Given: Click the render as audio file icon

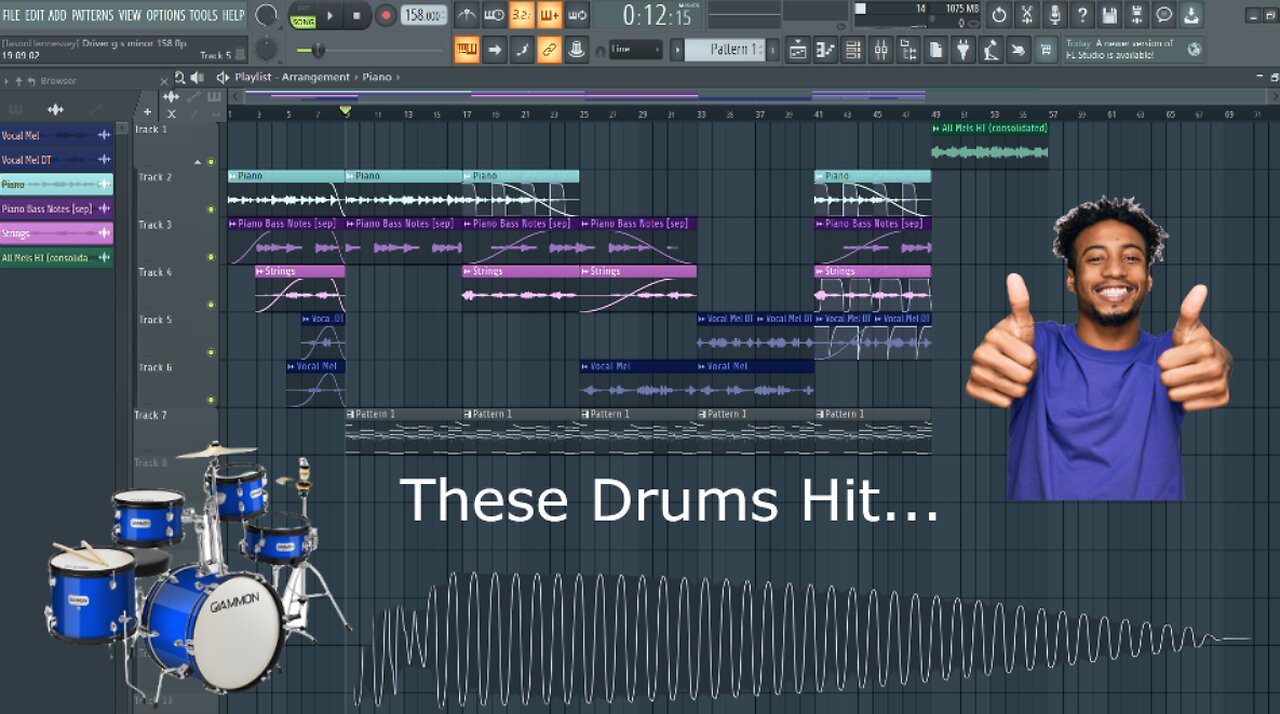Looking at the screenshot, I should [x=1136, y=15].
